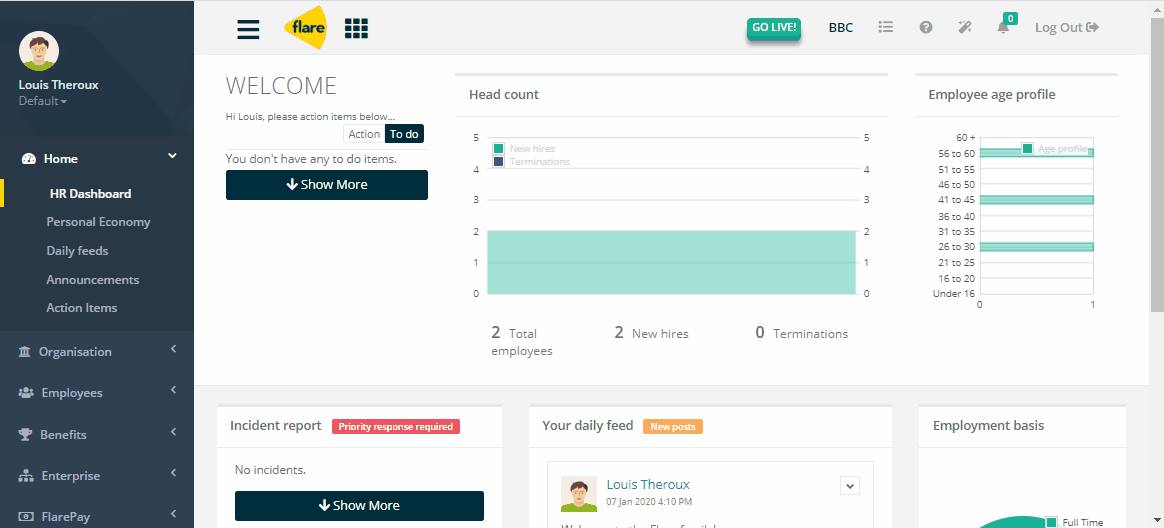Click the '2 New hires' stat
The width and height of the screenshot is (1164, 528).
(x=651, y=333)
